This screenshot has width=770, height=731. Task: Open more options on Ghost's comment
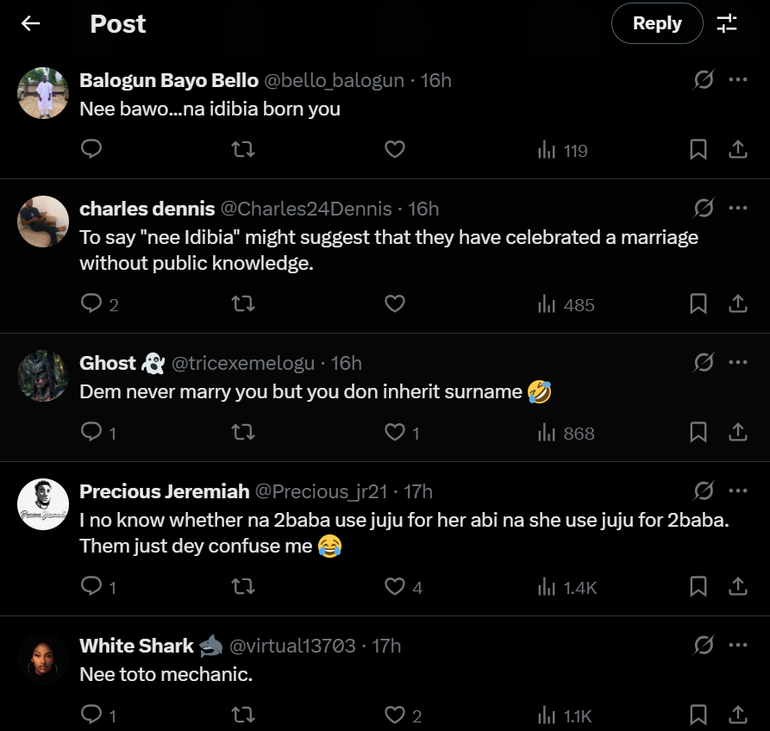coord(738,362)
